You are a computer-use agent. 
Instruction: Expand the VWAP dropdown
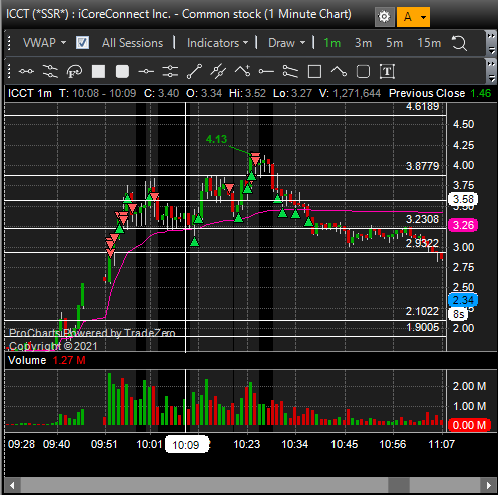point(45,43)
